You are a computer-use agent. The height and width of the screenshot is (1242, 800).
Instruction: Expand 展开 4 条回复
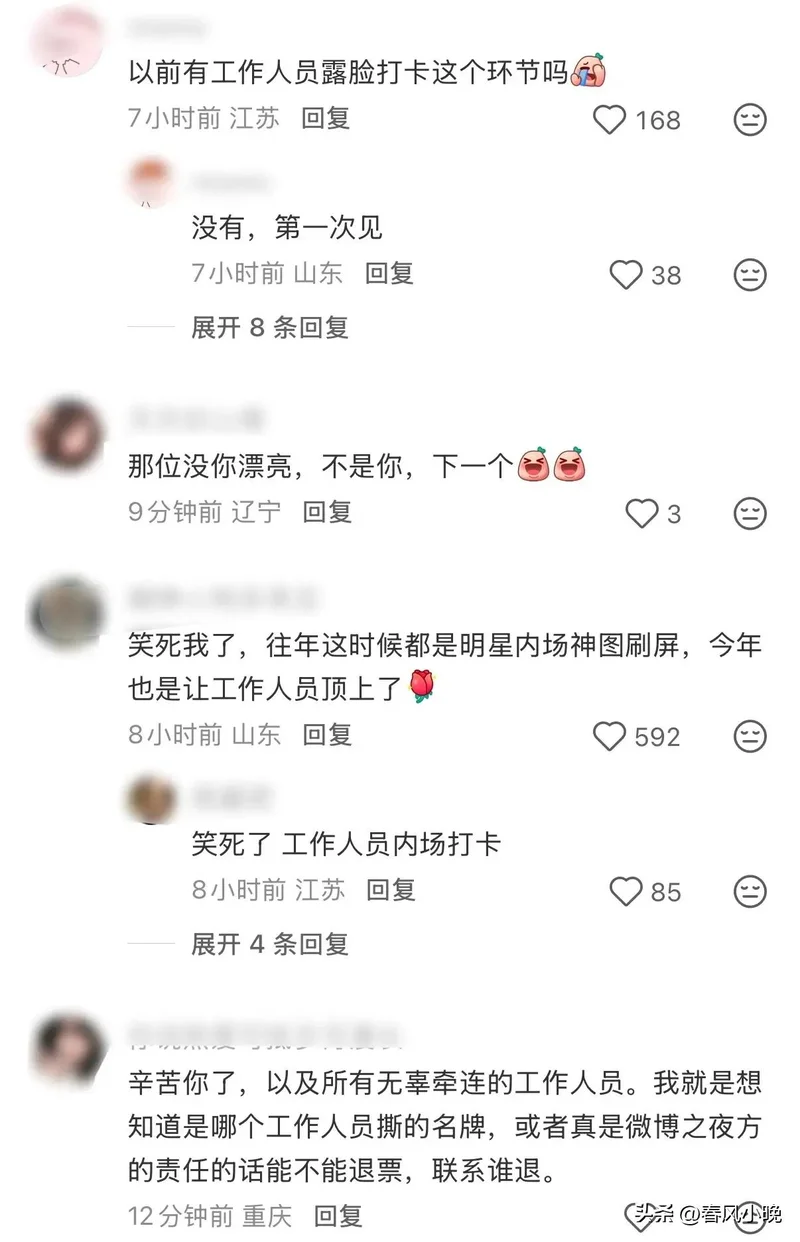(x=270, y=944)
